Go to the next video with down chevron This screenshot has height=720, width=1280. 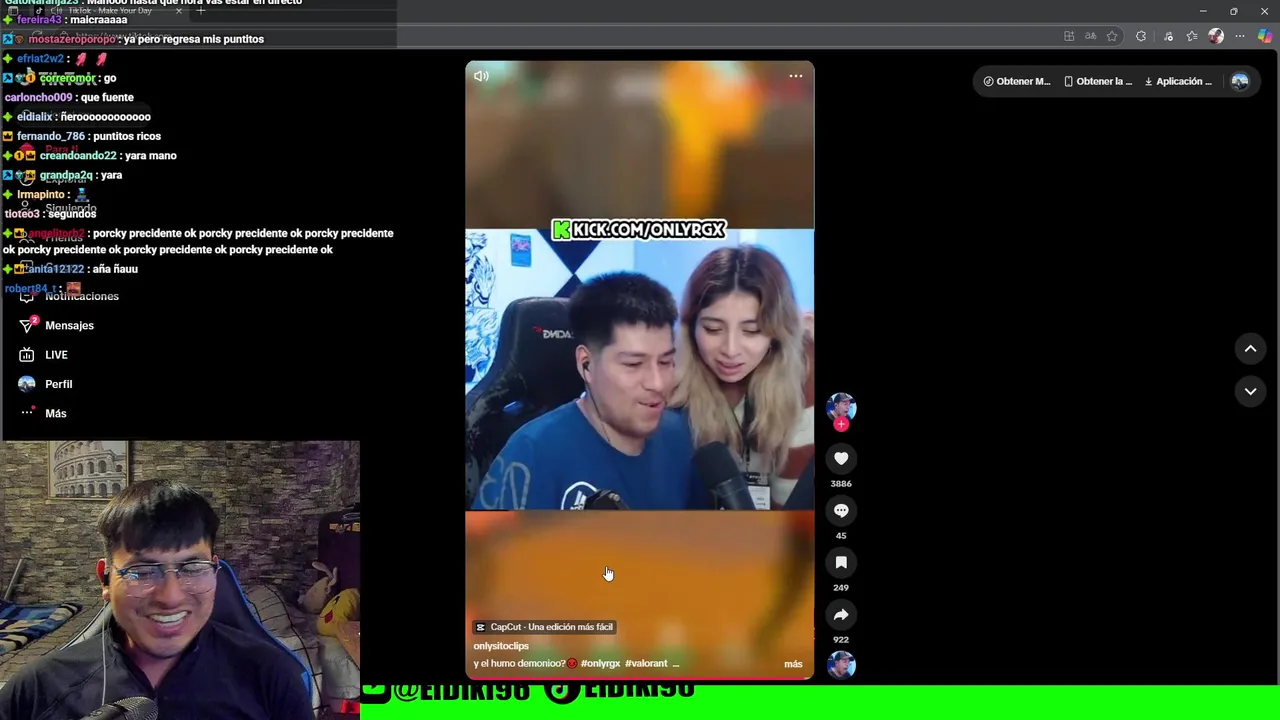click(1250, 391)
